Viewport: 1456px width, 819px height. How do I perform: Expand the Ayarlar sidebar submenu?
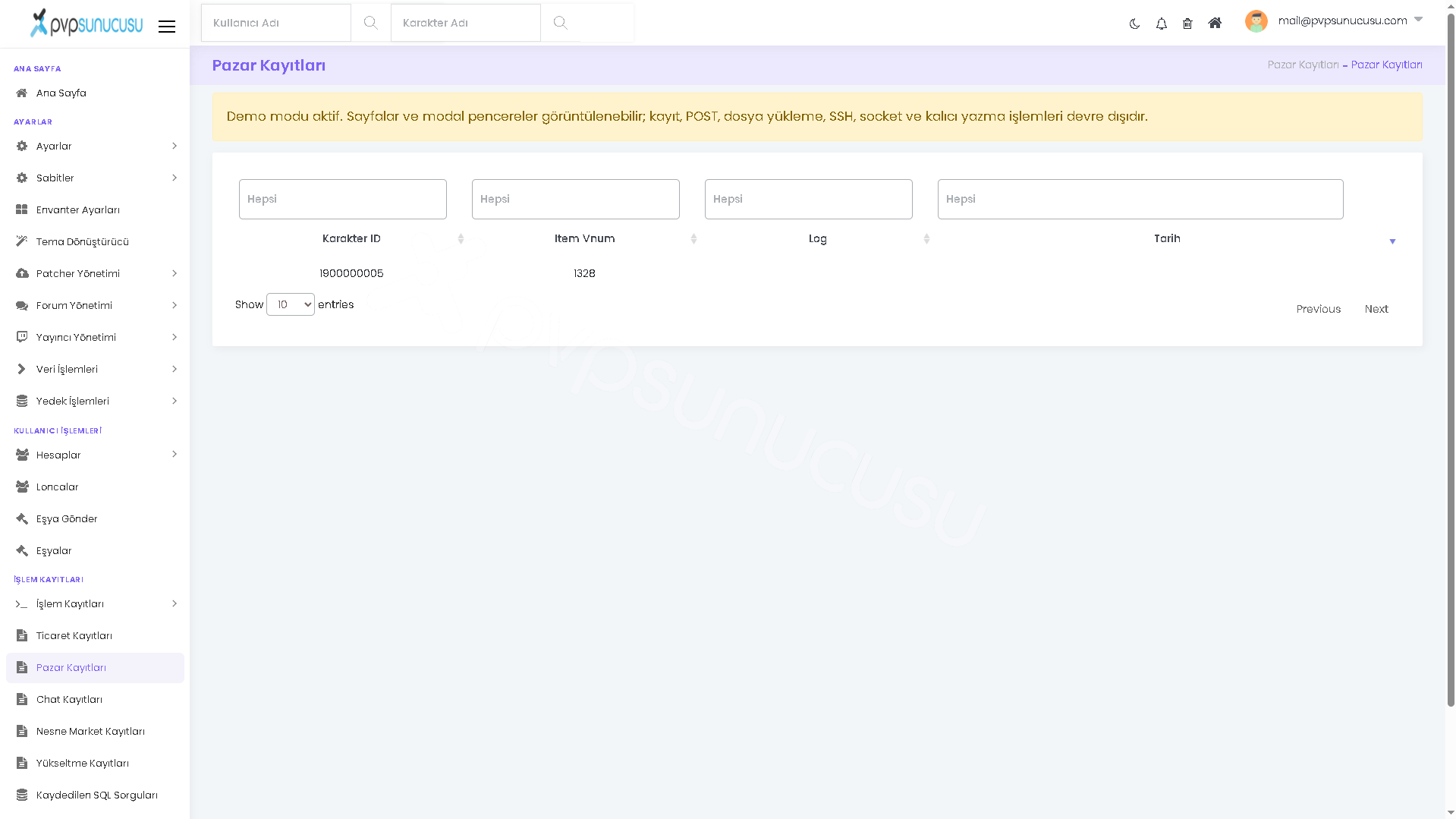tap(95, 146)
